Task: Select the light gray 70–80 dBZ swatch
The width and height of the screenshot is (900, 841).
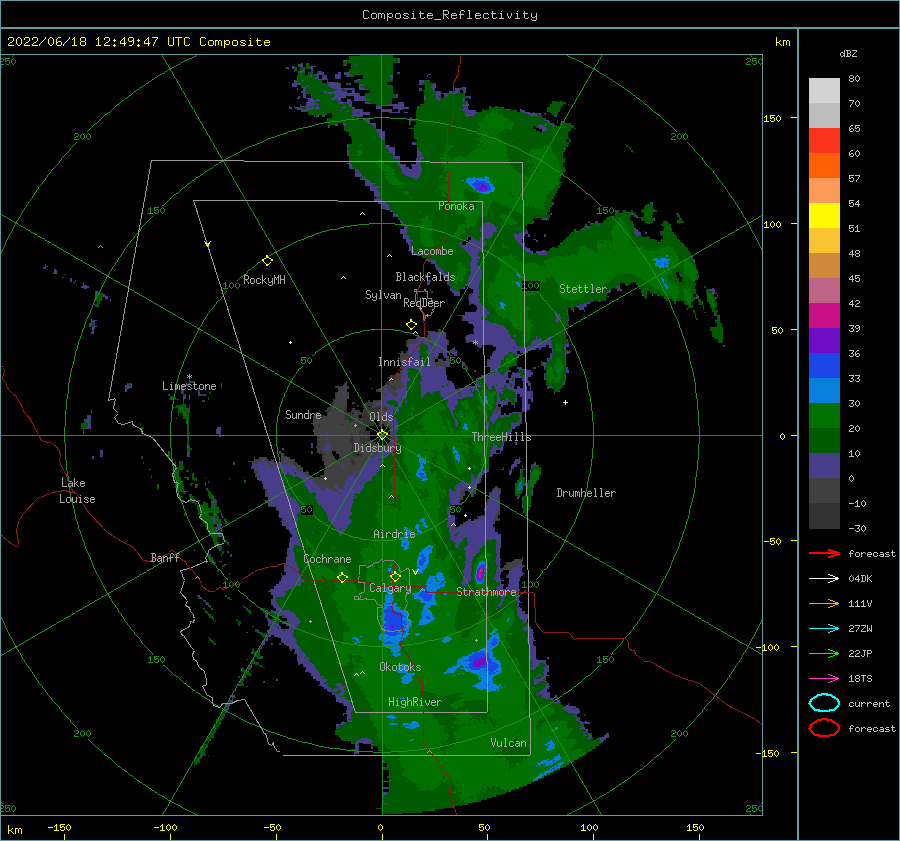Action: pos(824,91)
